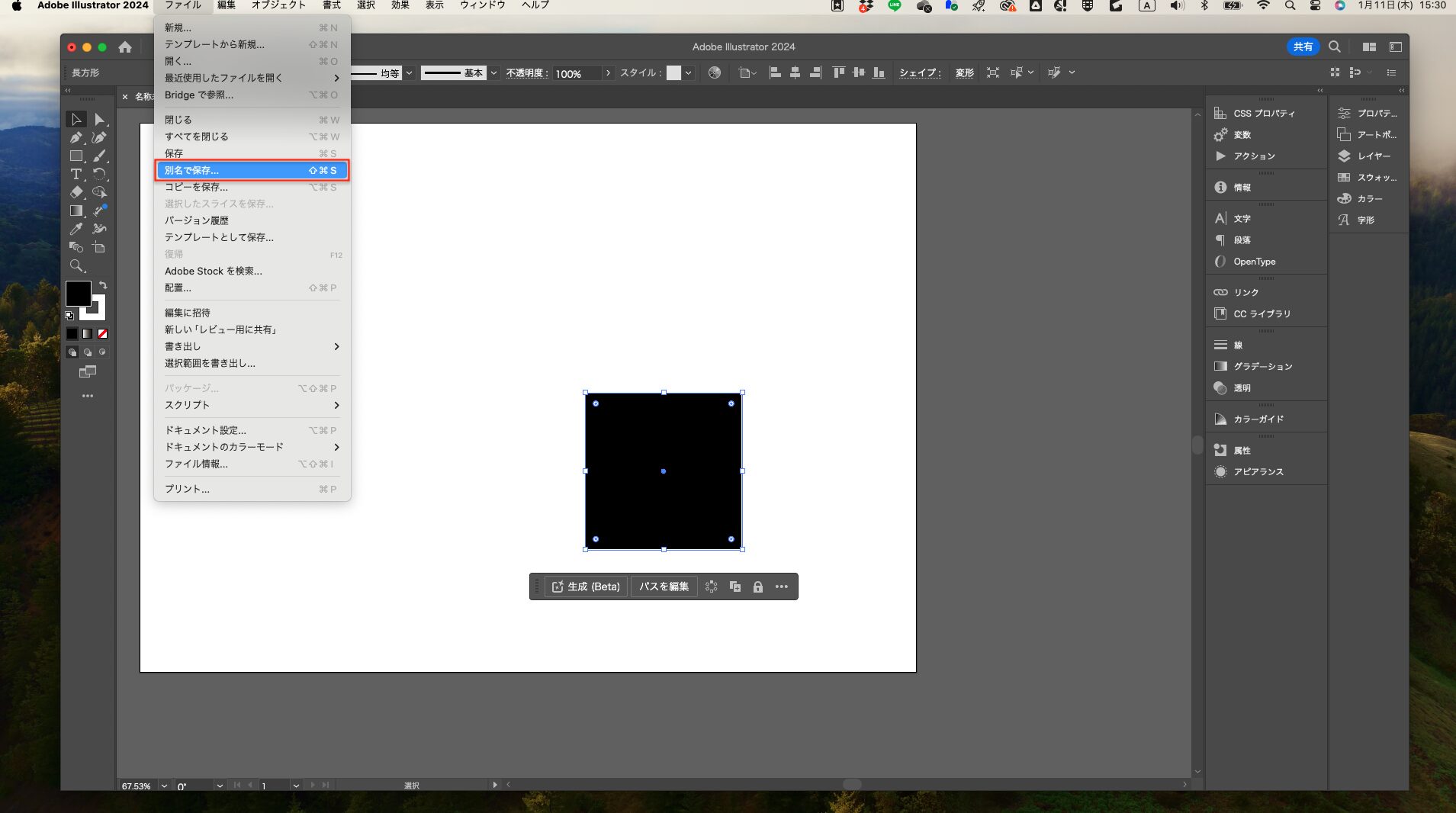The height and width of the screenshot is (813, 1456).
Task: Open the グラデーション panel
Action: tap(1263, 367)
